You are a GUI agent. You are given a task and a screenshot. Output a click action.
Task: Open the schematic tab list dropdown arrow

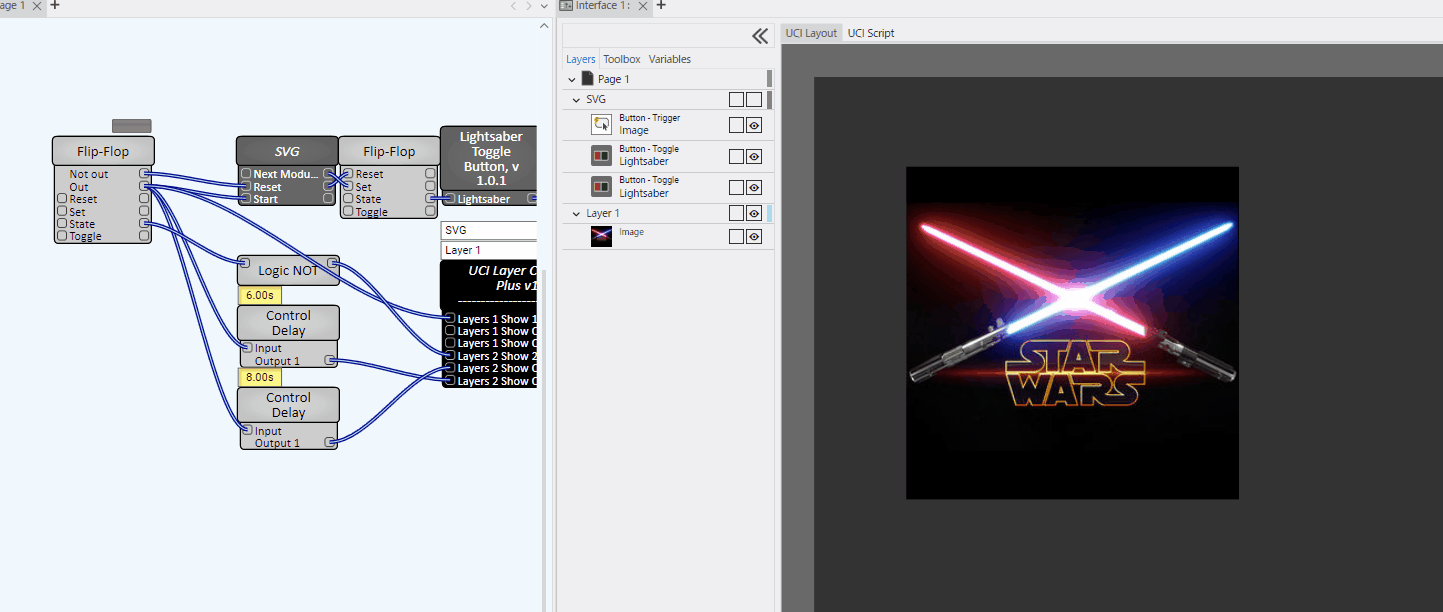pos(544,6)
